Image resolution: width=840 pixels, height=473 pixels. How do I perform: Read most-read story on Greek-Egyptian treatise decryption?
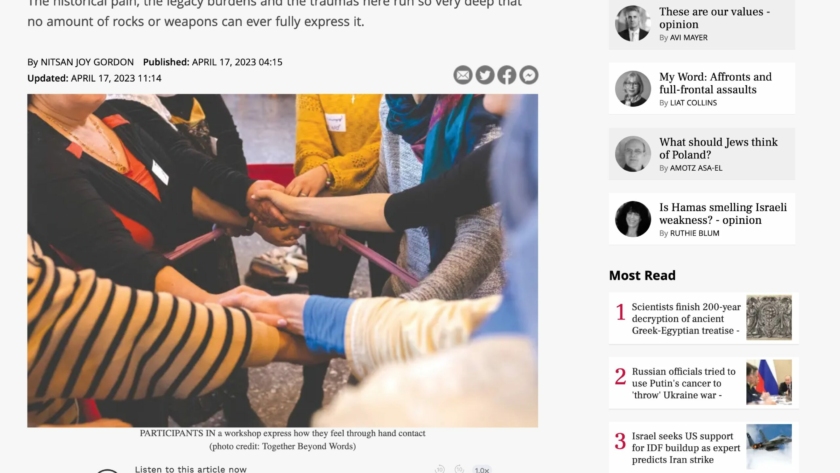[x=686, y=319]
